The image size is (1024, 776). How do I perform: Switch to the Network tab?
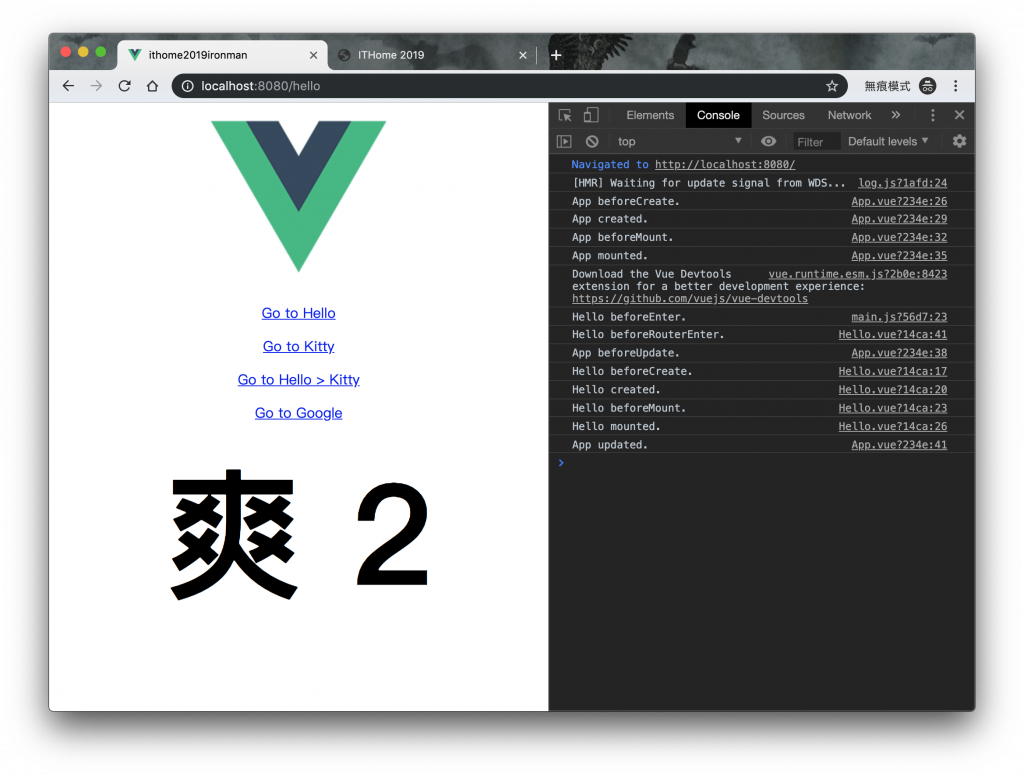849,115
